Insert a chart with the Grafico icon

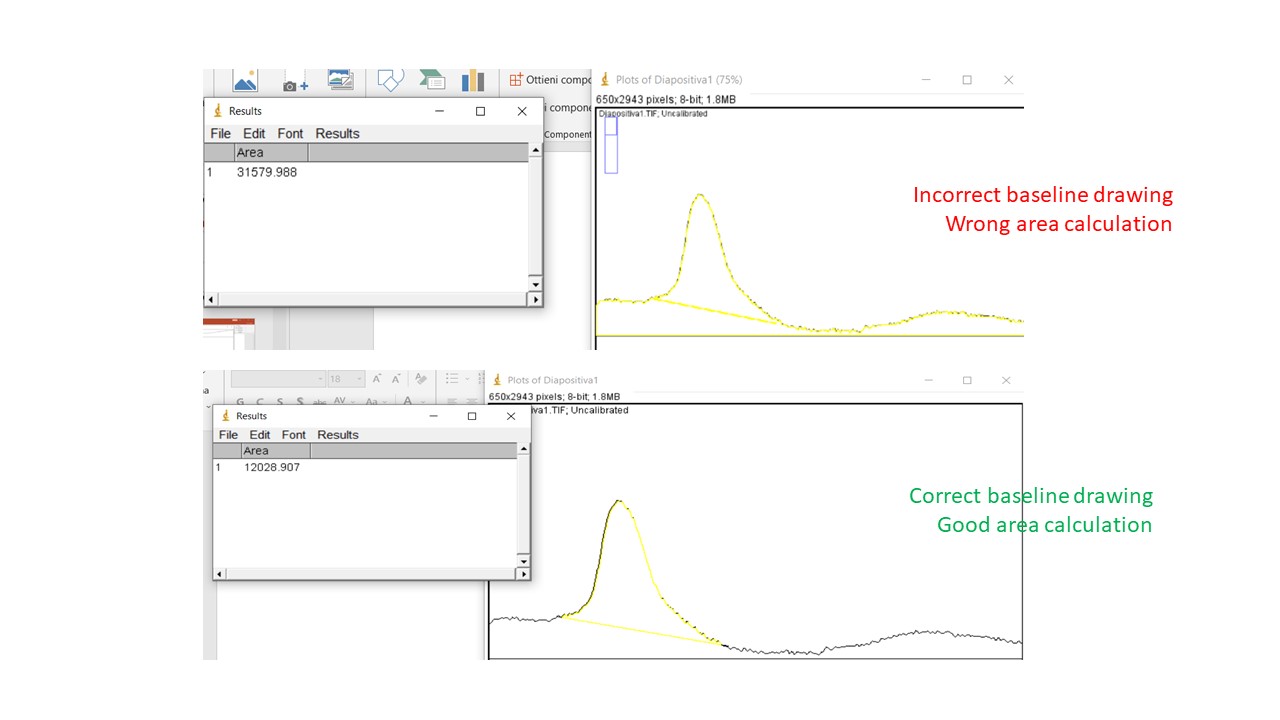click(473, 80)
